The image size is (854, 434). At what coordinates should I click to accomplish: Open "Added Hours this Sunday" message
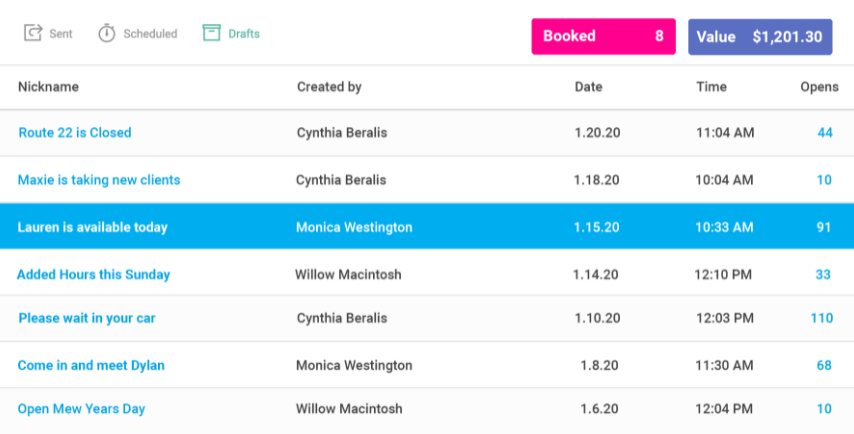(94, 274)
